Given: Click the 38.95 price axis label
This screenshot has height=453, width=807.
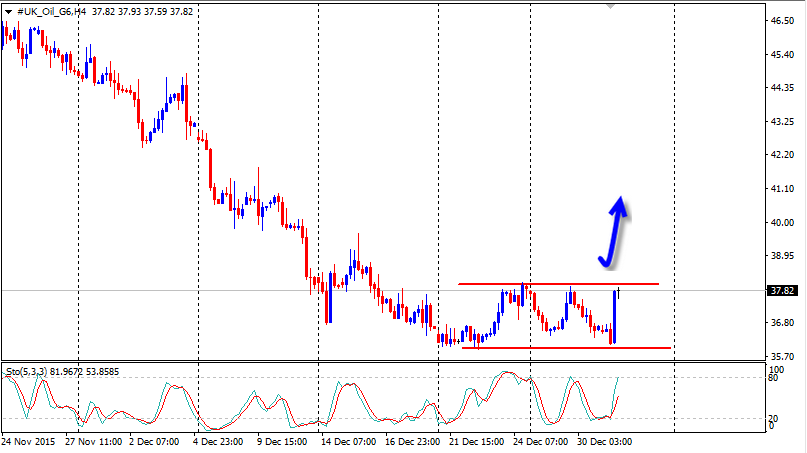Looking at the screenshot, I should point(782,256).
